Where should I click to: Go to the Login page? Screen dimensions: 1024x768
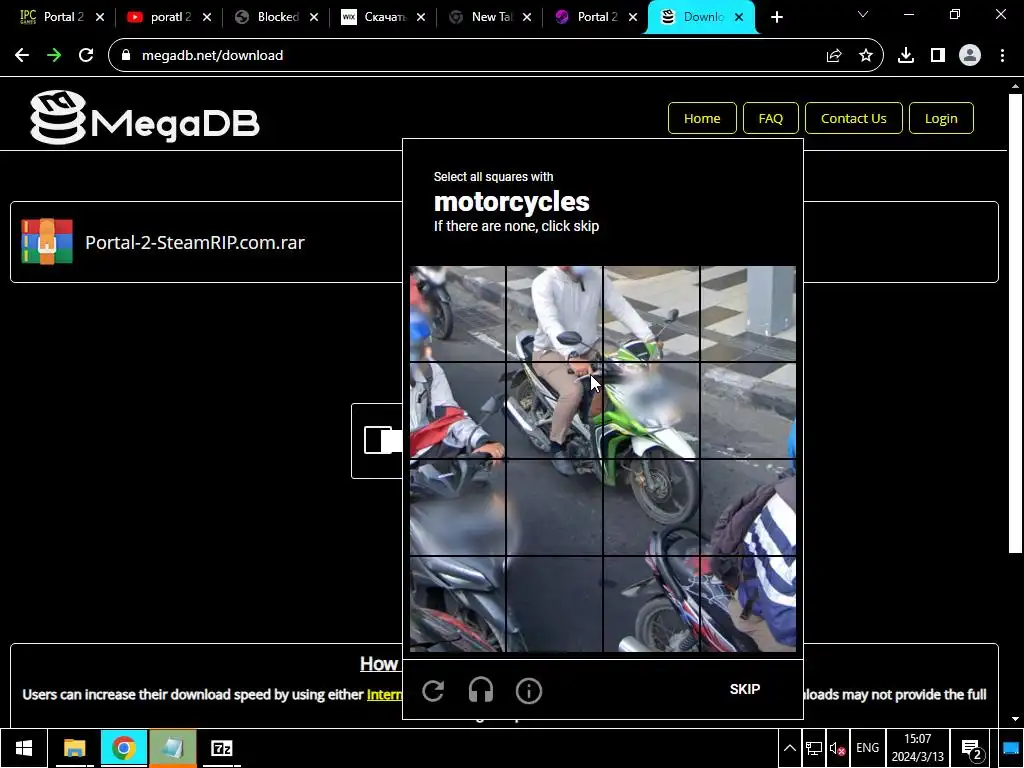coord(941,118)
